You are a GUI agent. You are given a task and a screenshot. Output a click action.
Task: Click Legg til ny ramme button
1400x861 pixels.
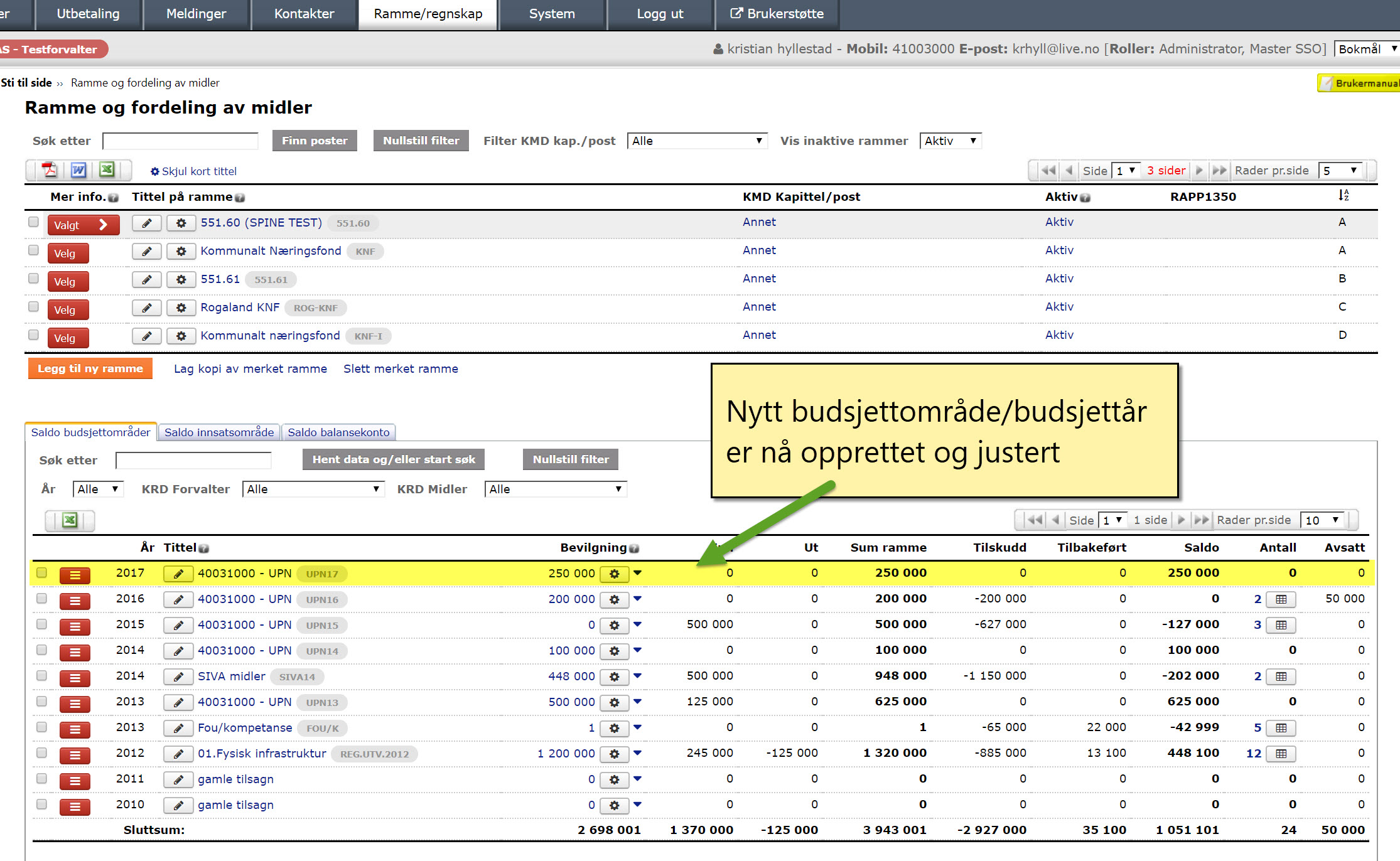(90, 369)
